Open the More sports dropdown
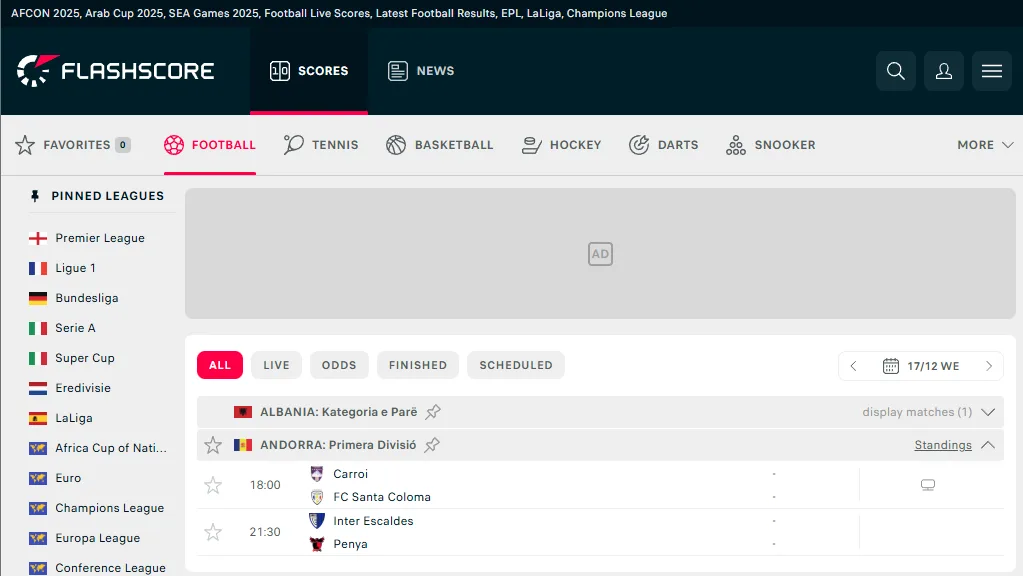 975,145
